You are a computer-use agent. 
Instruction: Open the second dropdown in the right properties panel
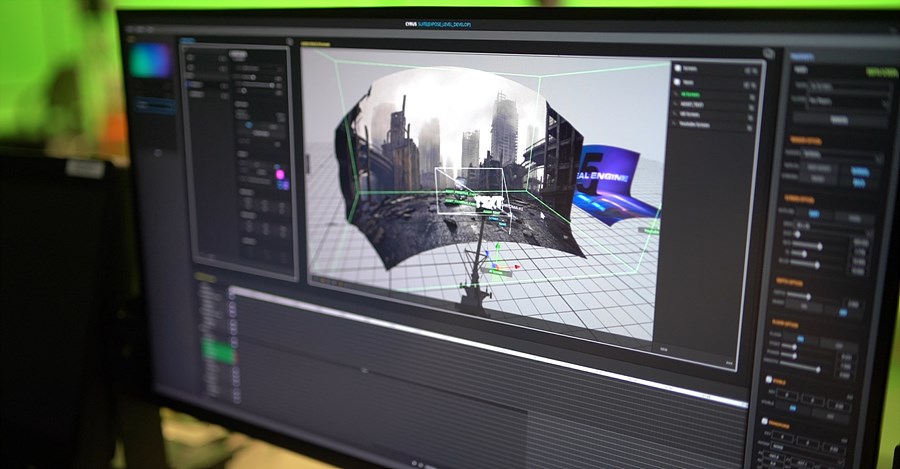tap(845, 102)
